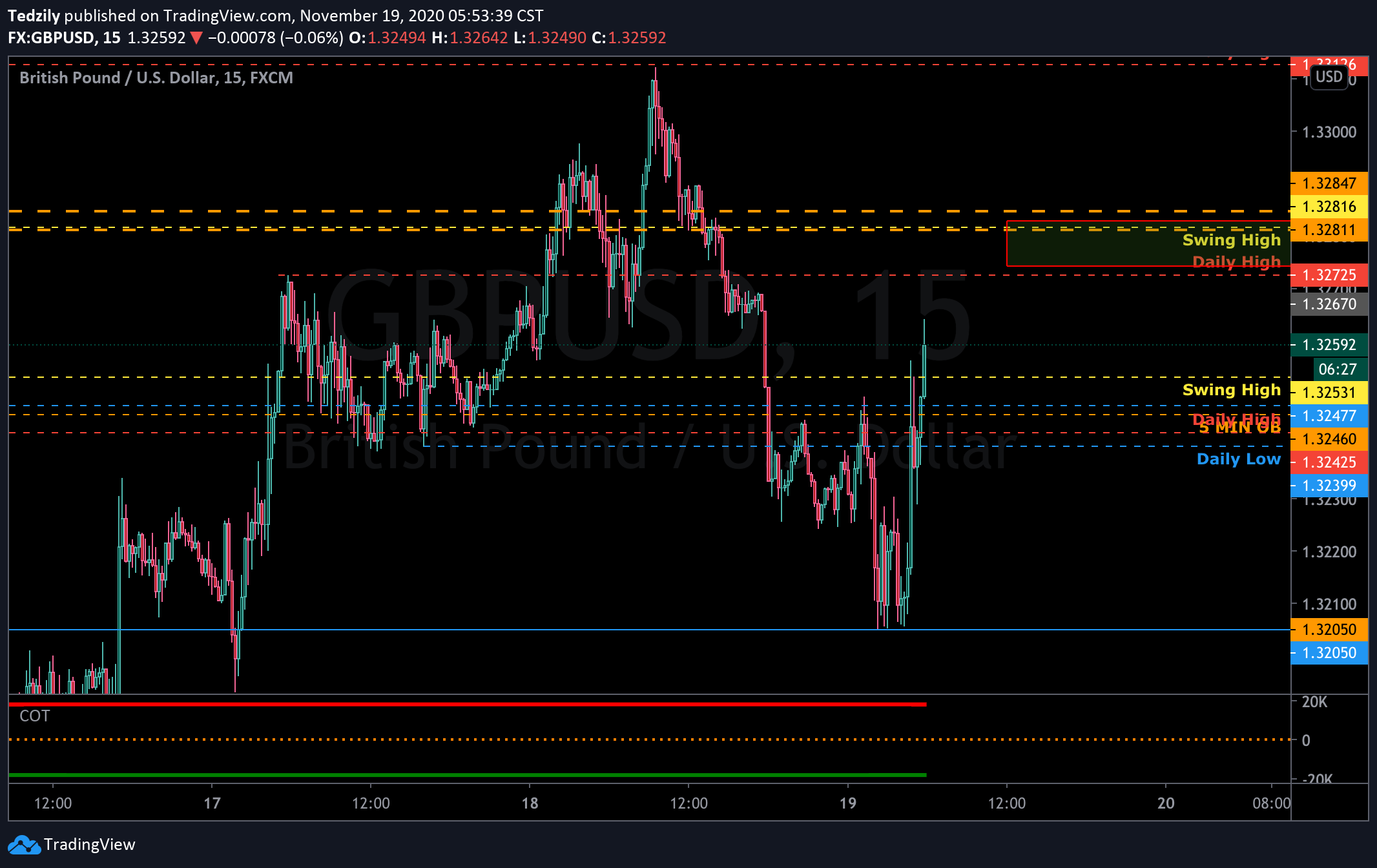
Task: Select the 1.32847 orange price label
Action: click(1329, 183)
